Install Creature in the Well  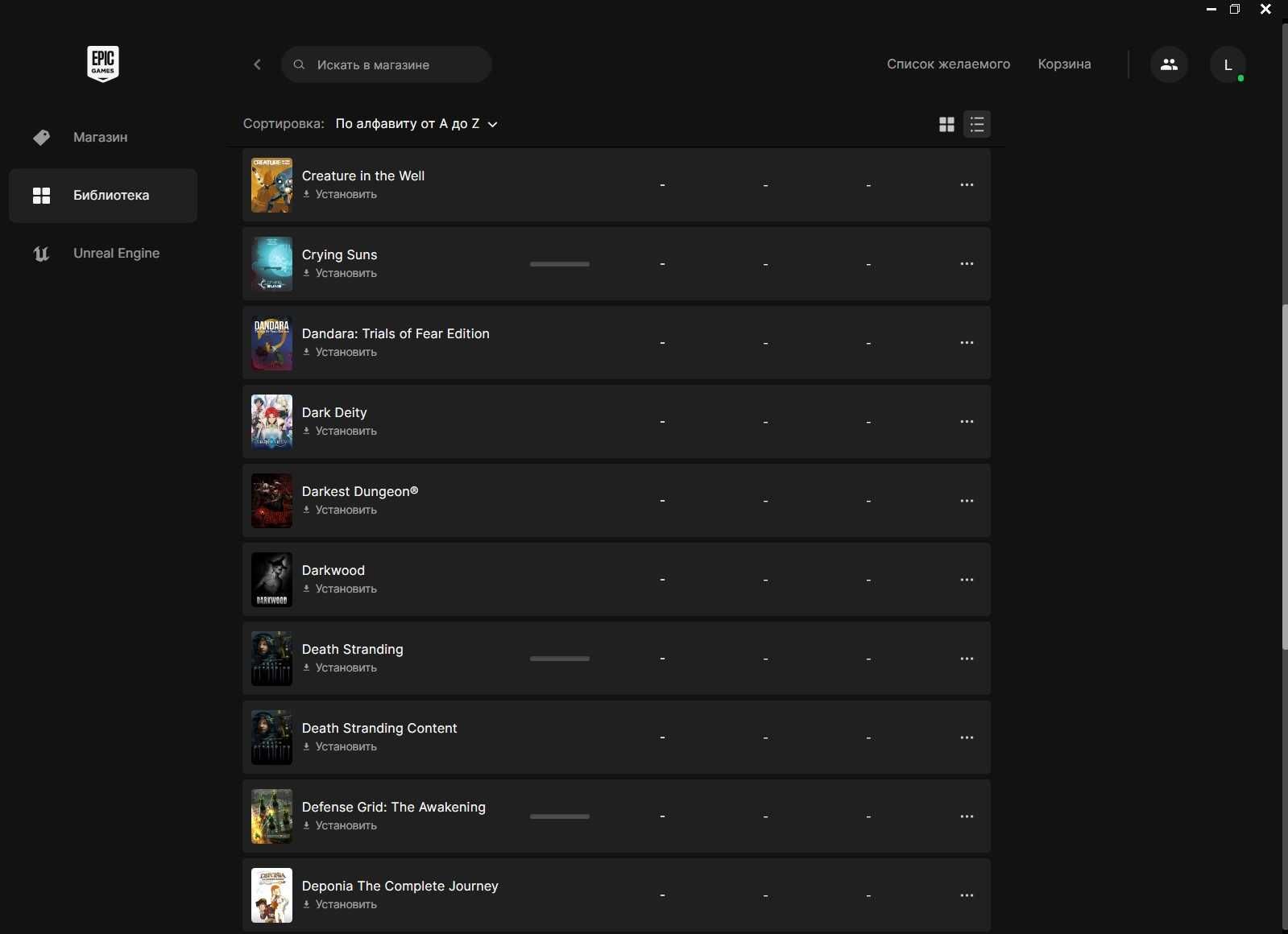coord(340,195)
